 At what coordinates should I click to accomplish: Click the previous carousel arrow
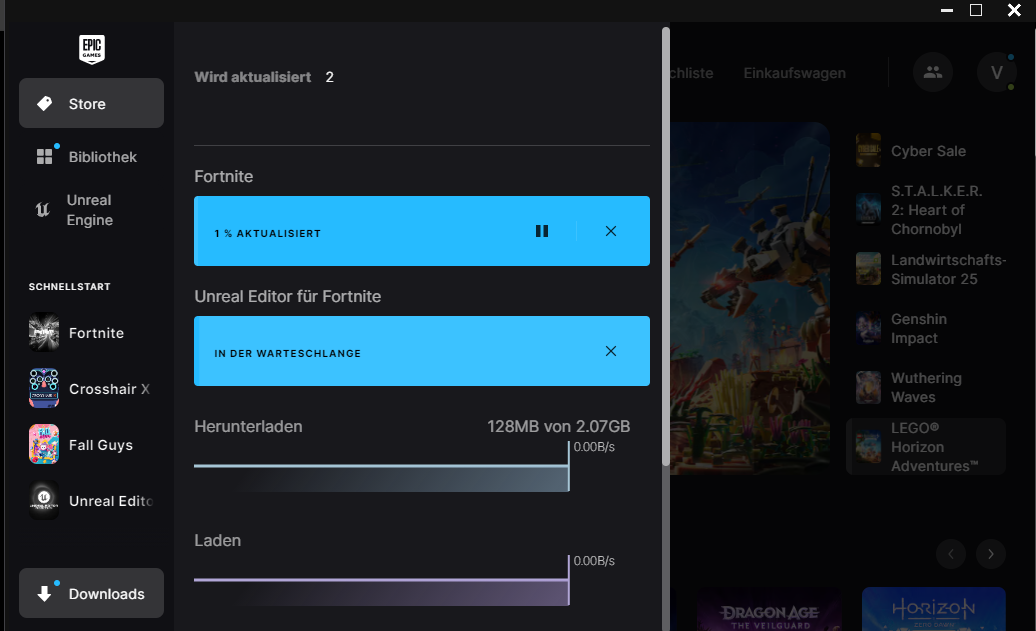(951, 554)
